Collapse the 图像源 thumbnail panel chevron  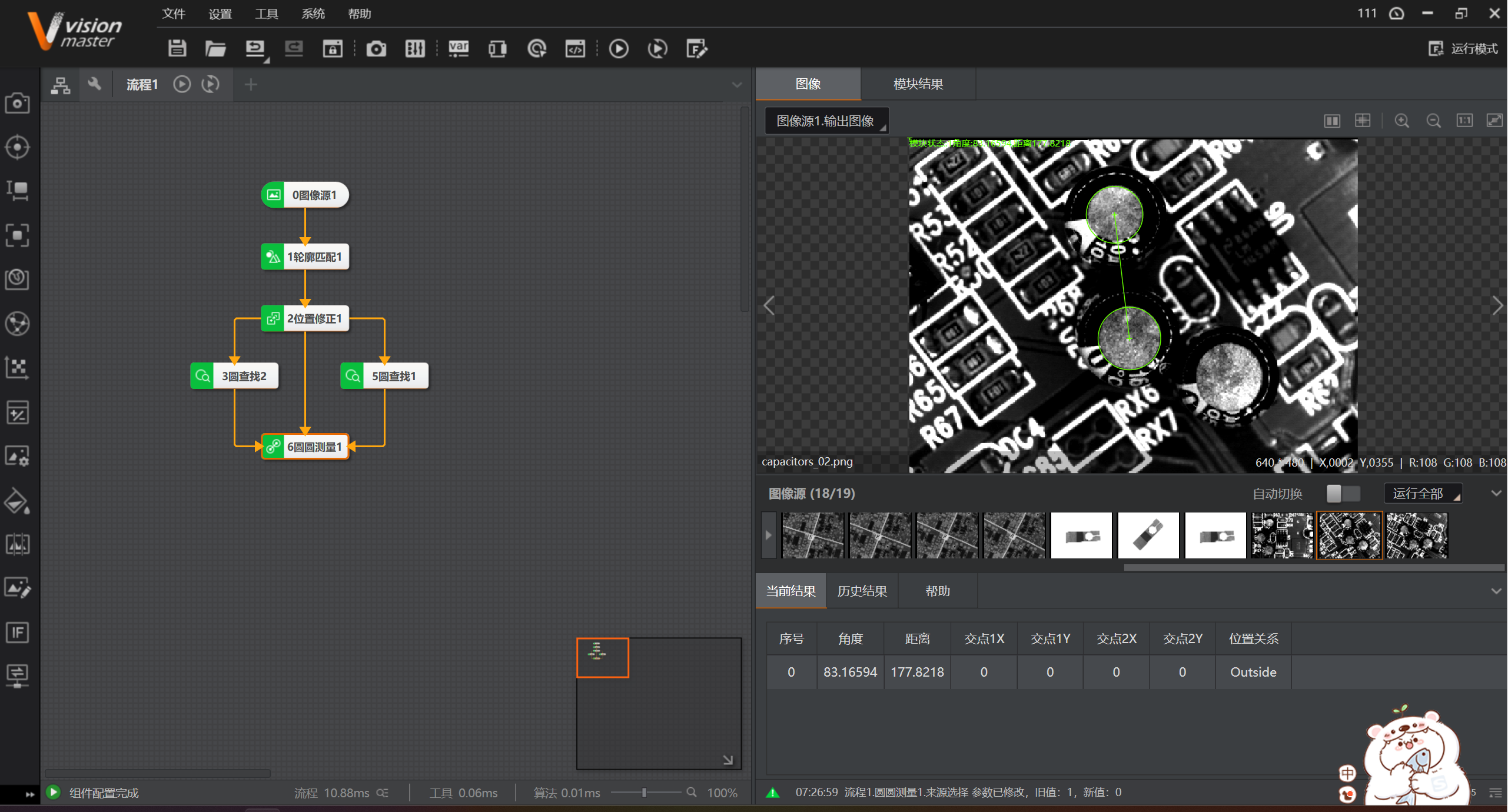(x=1496, y=493)
